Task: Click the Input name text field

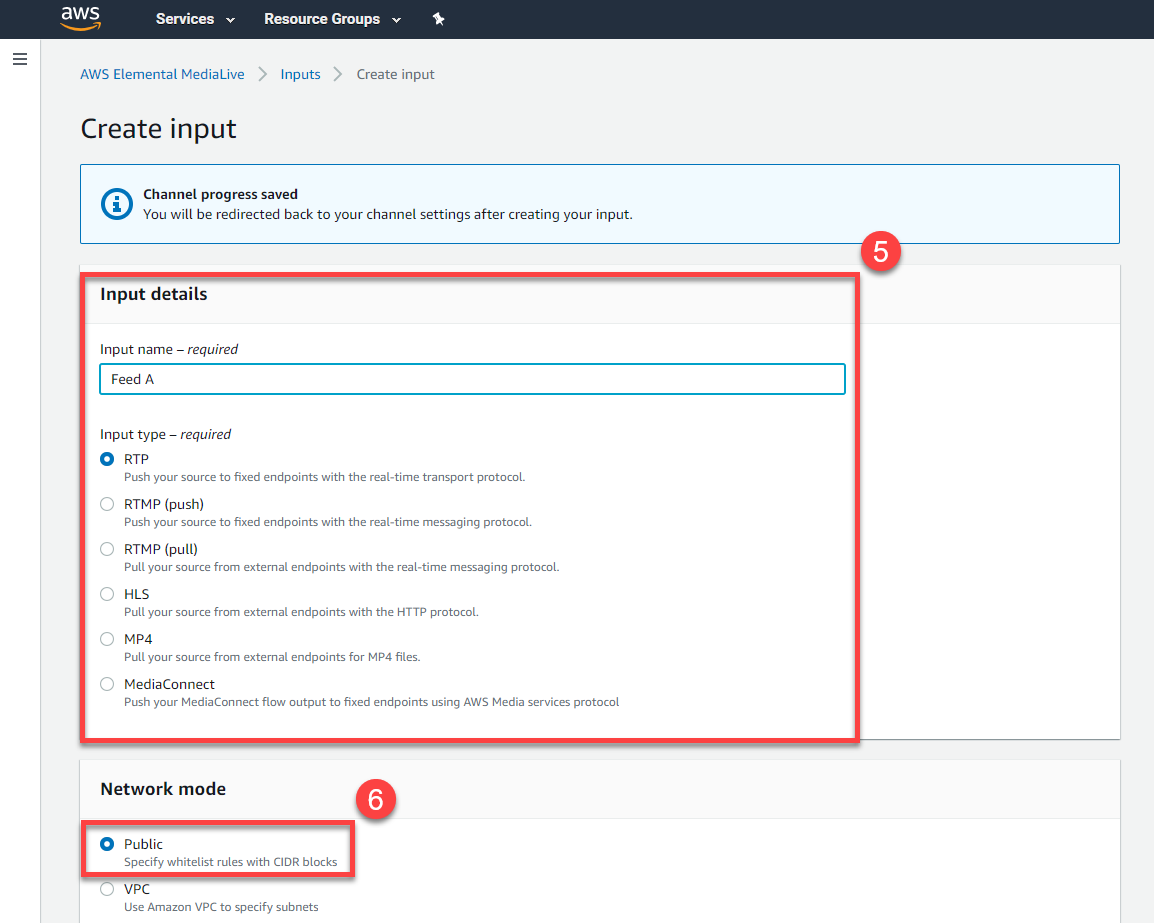Action: tap(472, 379)
